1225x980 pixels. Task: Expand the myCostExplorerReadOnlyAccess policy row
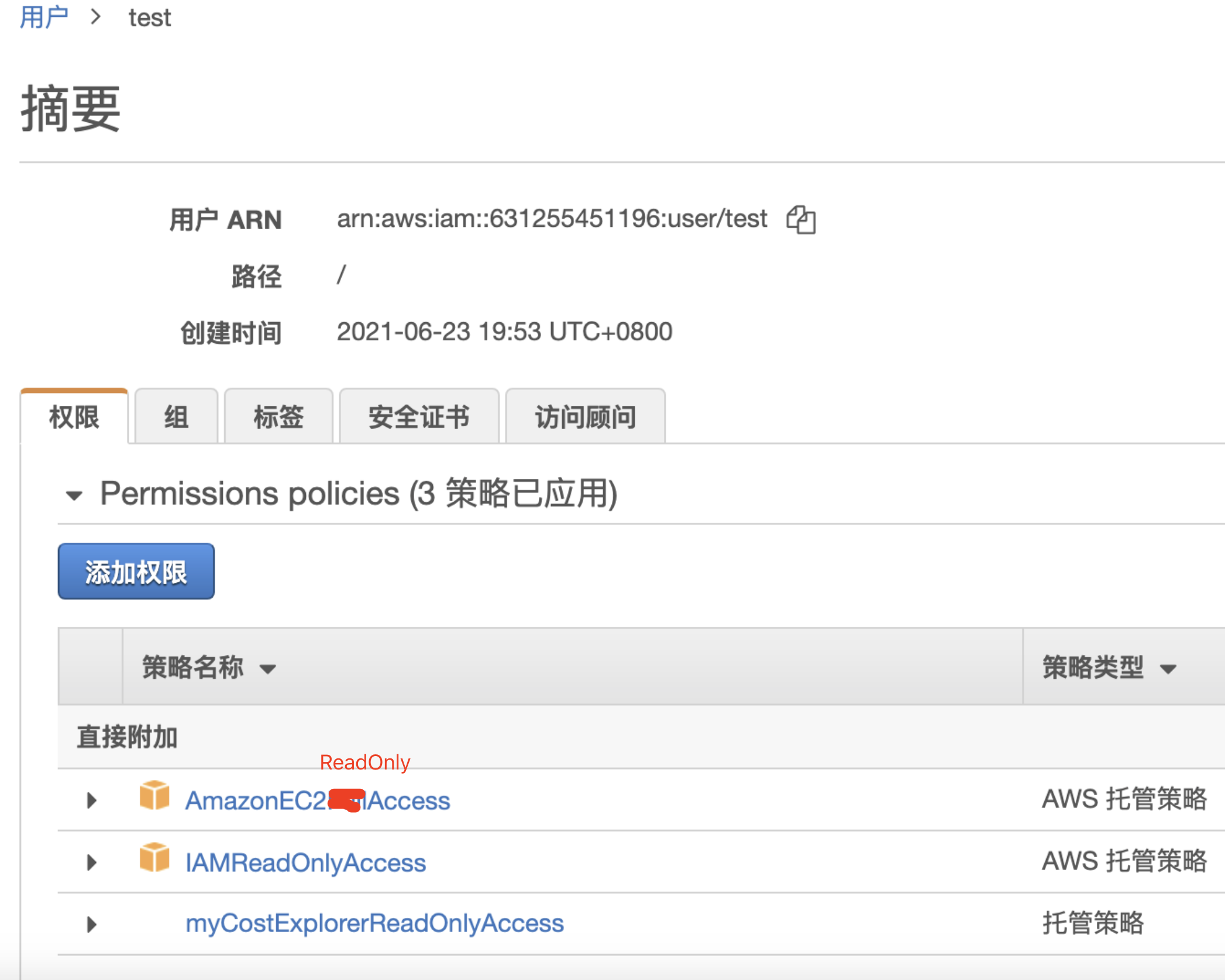point(91,924)
